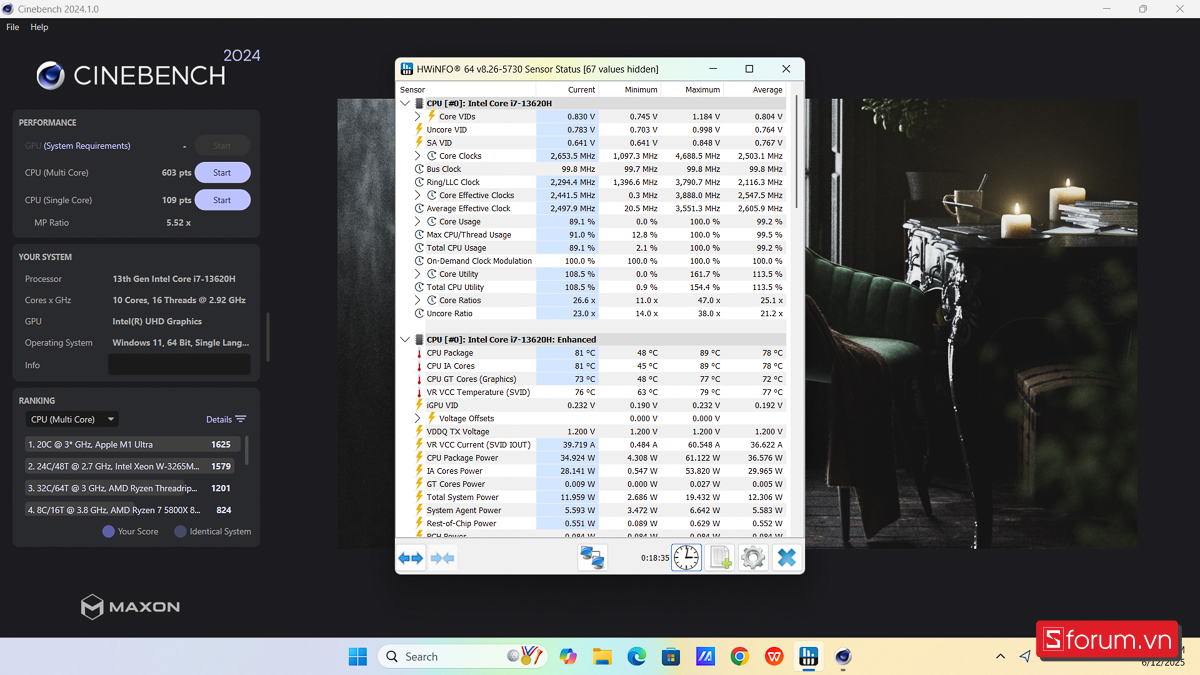Click the Info text field

pos(179,365)
